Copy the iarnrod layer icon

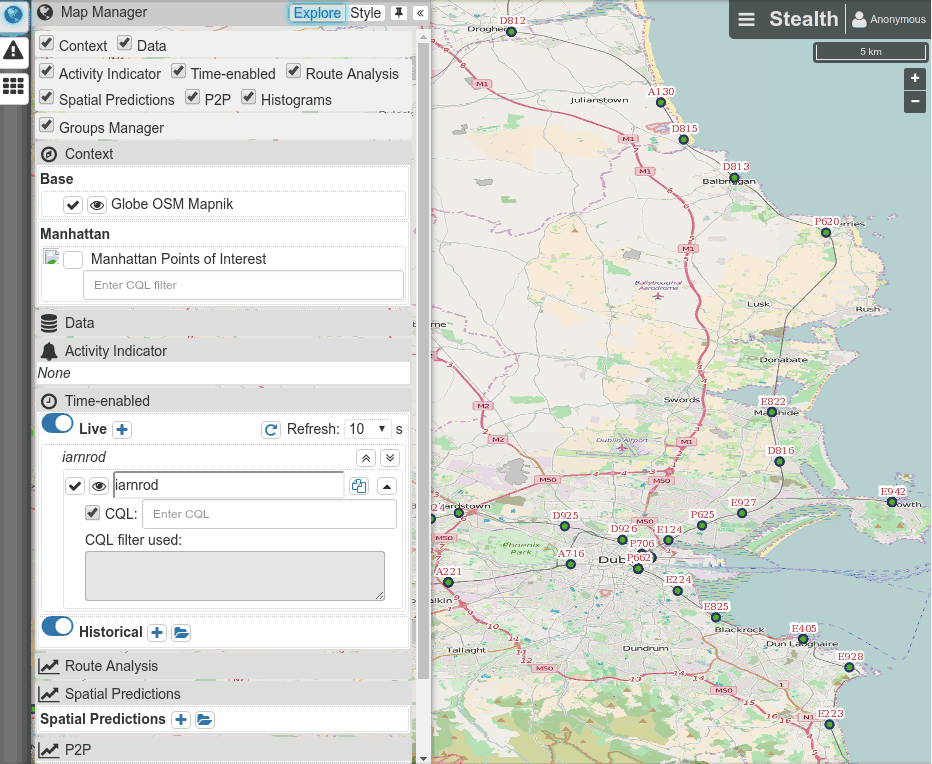pyautogui.click(x=359, y=486)
